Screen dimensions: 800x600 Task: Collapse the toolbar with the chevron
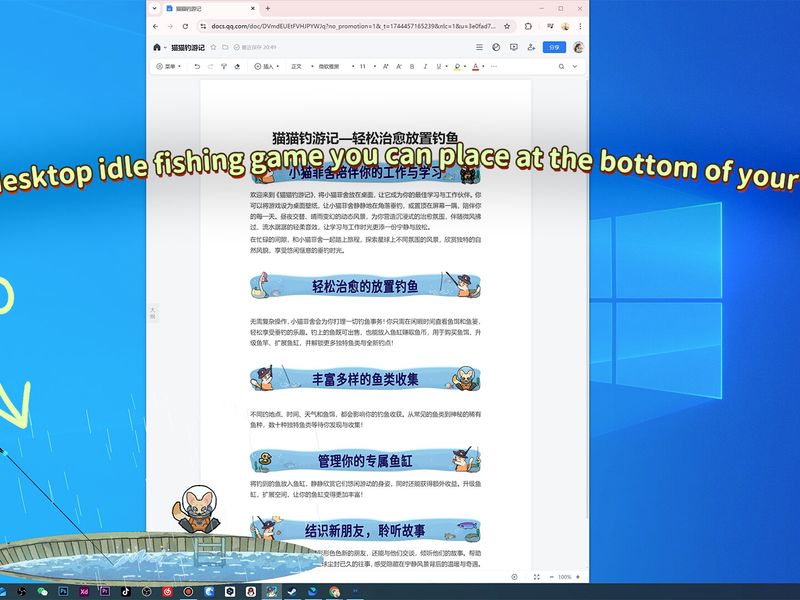(x=575, y=66)
